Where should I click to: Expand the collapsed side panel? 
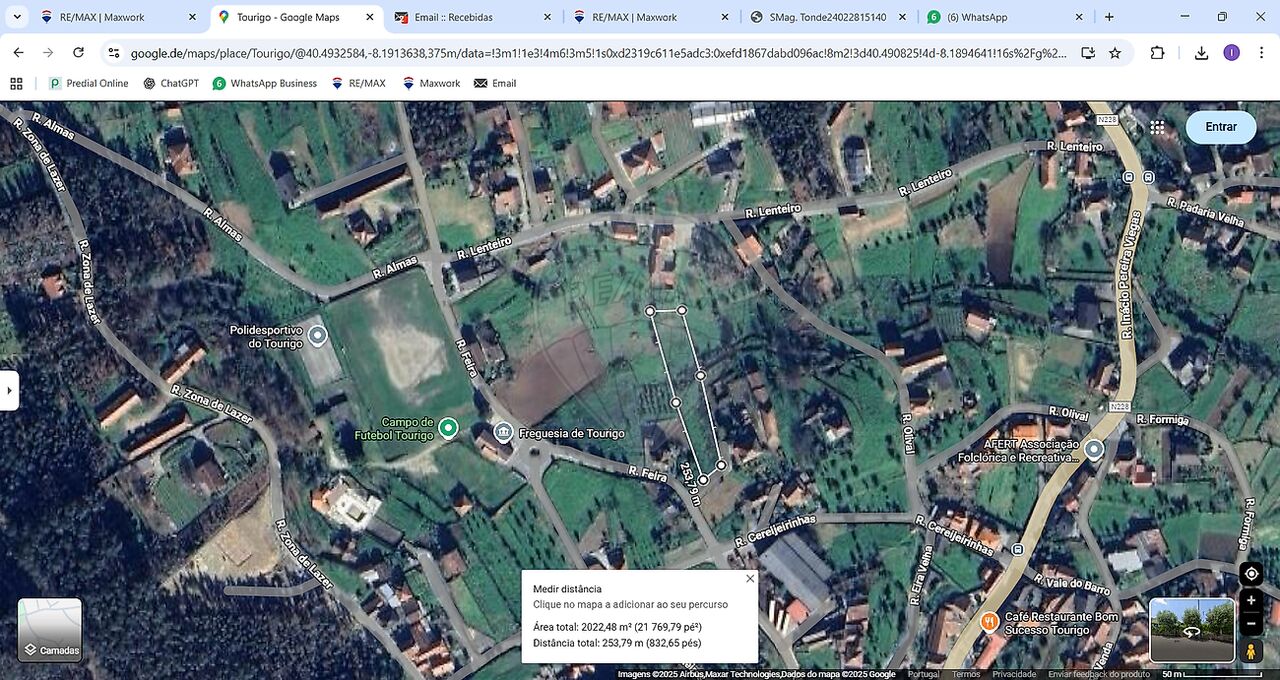(x=9, y=390)
